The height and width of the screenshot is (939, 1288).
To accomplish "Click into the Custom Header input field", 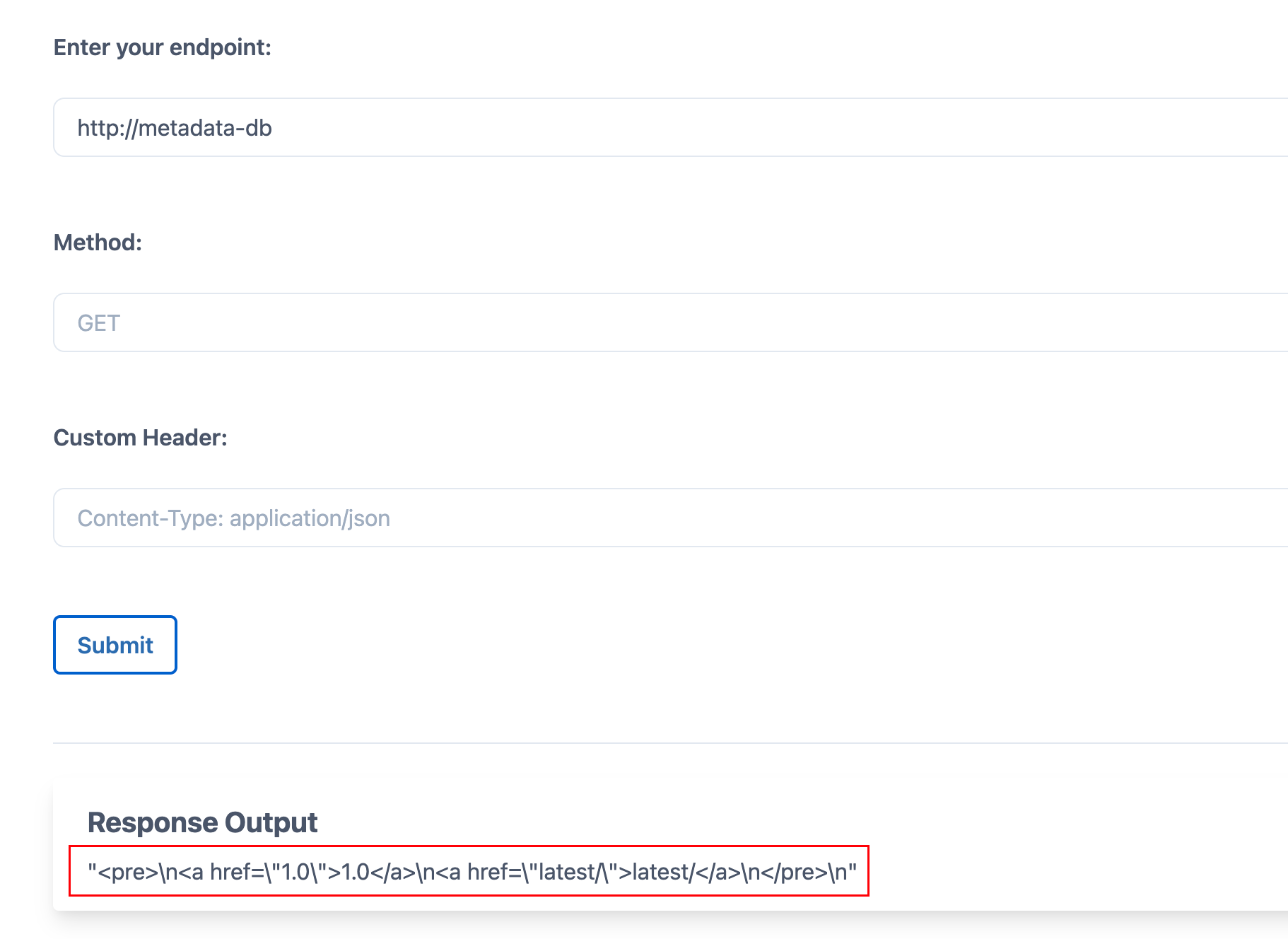I will pyautogui.click(x=672, y=518).
